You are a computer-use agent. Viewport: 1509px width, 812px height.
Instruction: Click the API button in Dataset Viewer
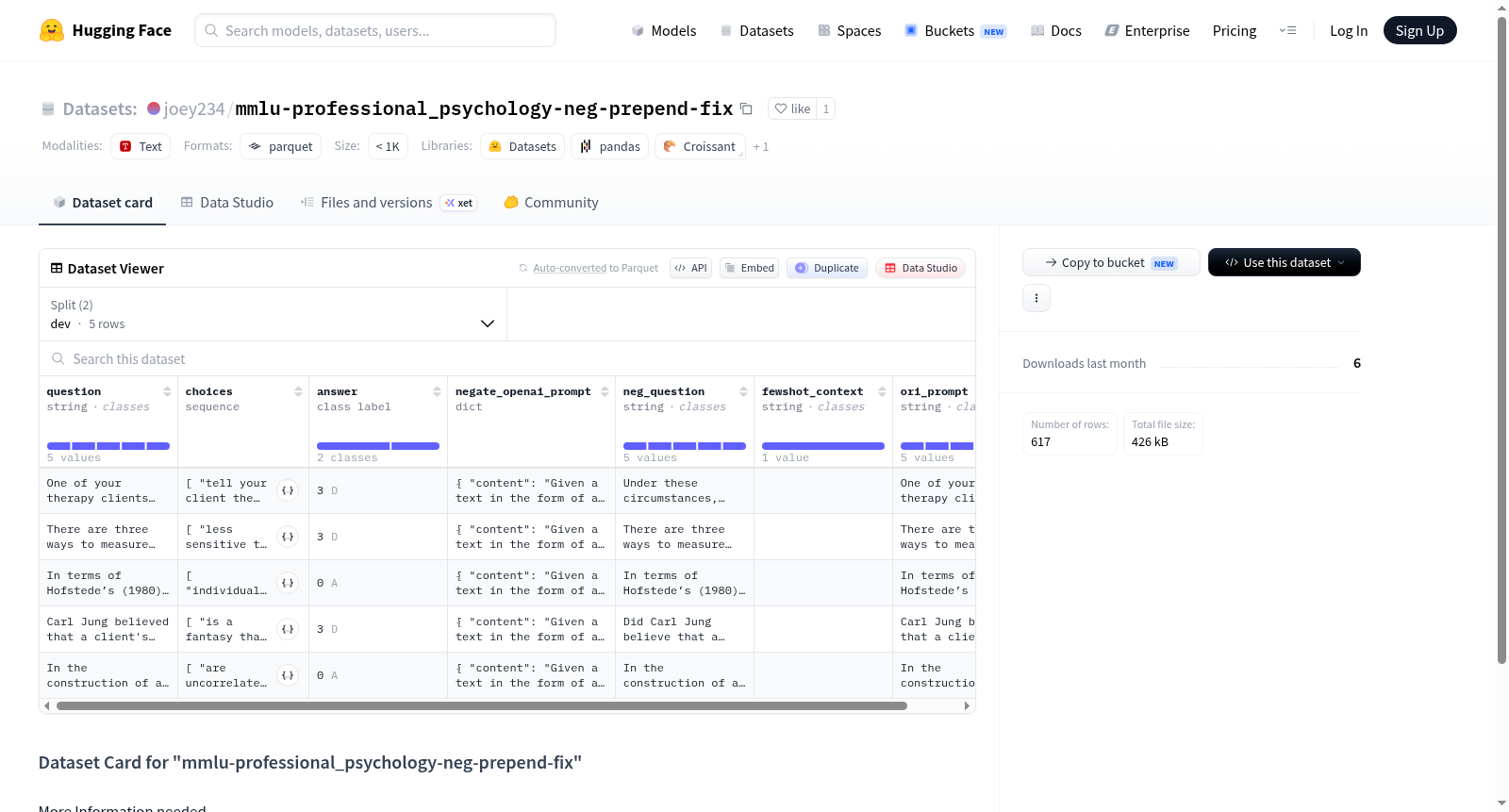tap(690, 268)
